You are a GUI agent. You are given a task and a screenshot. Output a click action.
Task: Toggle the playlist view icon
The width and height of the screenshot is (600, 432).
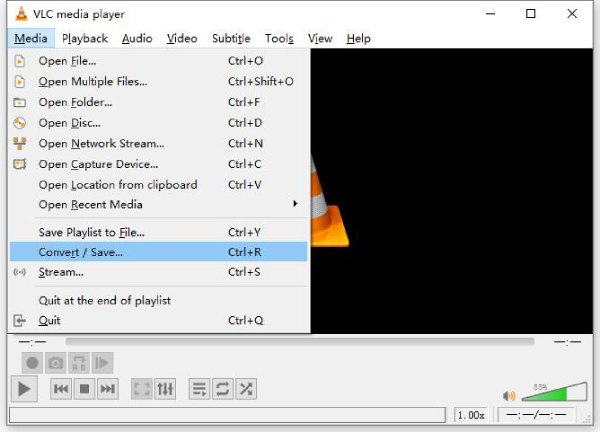(199, 389)
